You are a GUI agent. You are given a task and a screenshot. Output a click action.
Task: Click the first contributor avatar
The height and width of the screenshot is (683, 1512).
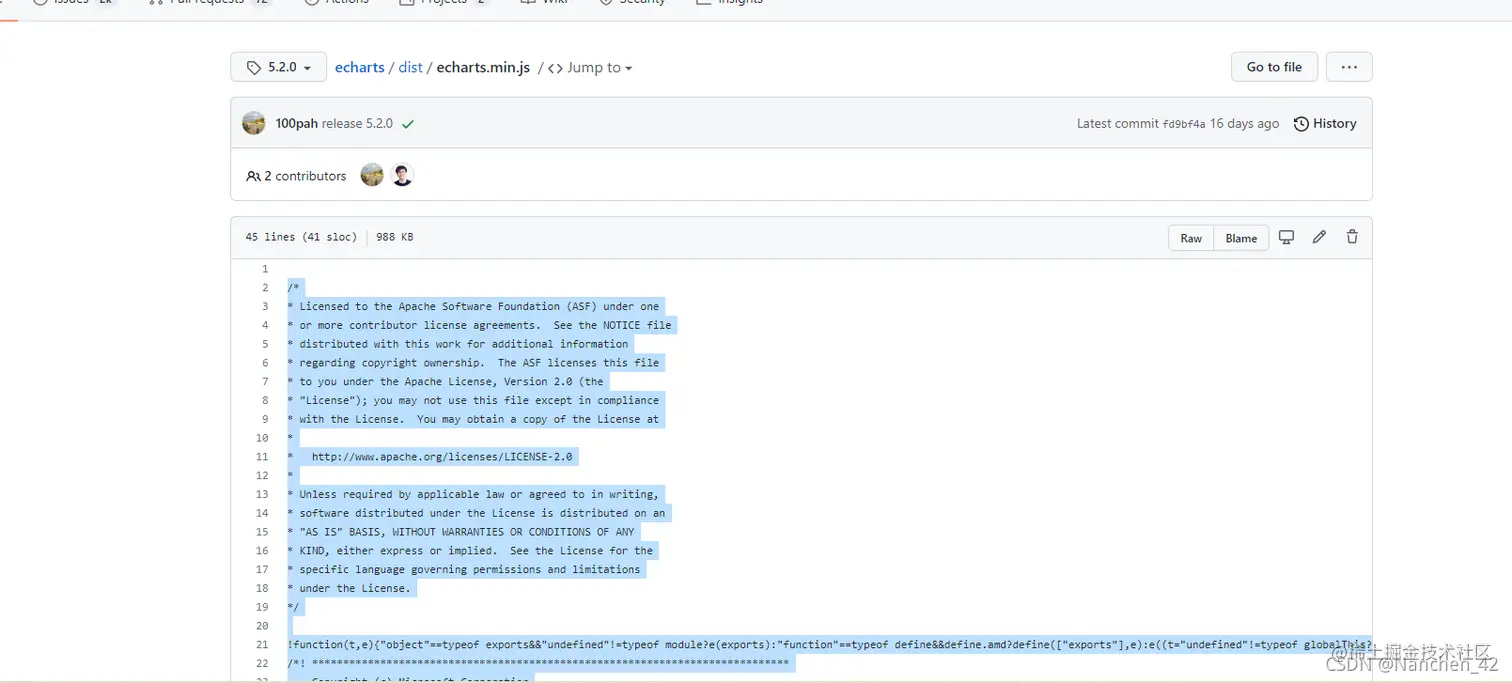click(x=372, y=175)
